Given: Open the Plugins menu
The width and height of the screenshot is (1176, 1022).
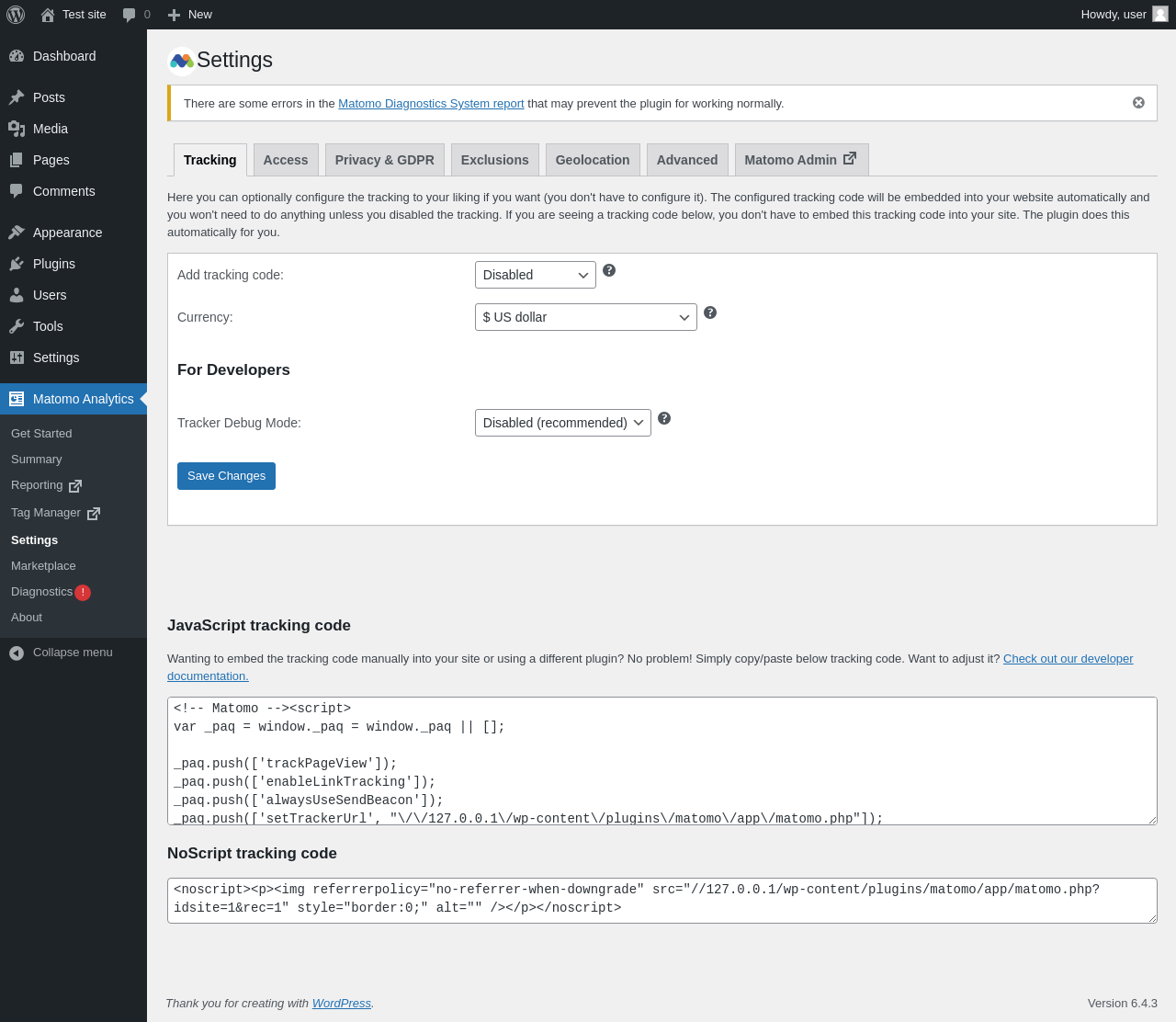Looking at the screenshot, I should point(73,264).
